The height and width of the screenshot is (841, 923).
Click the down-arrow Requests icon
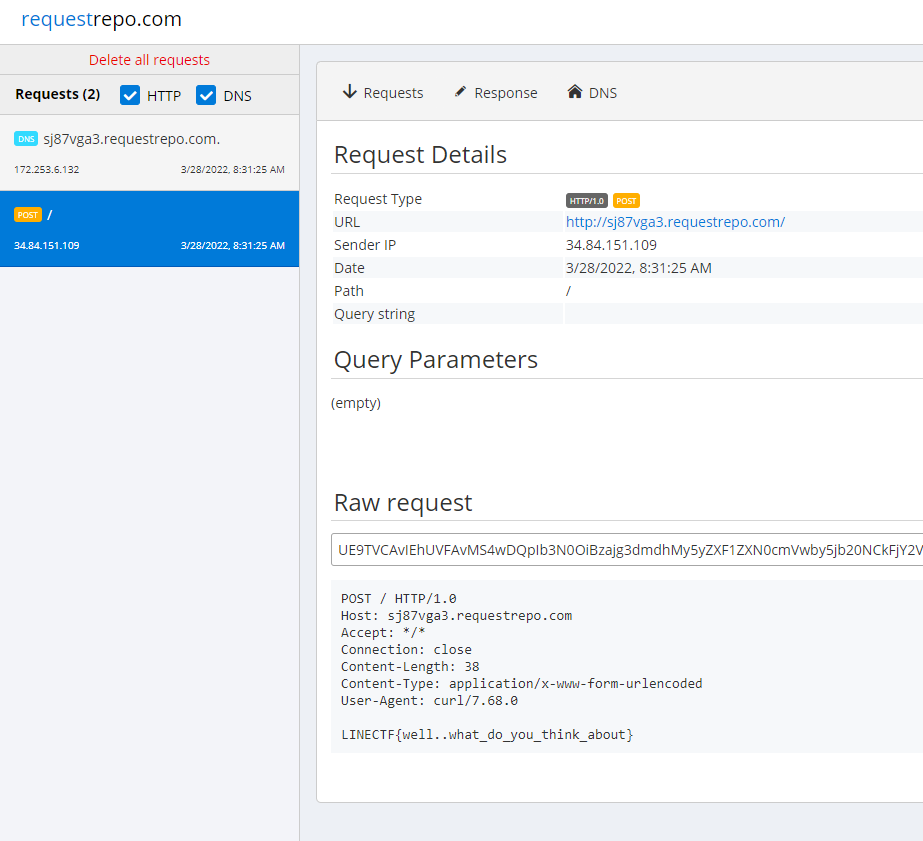point(349,92)
